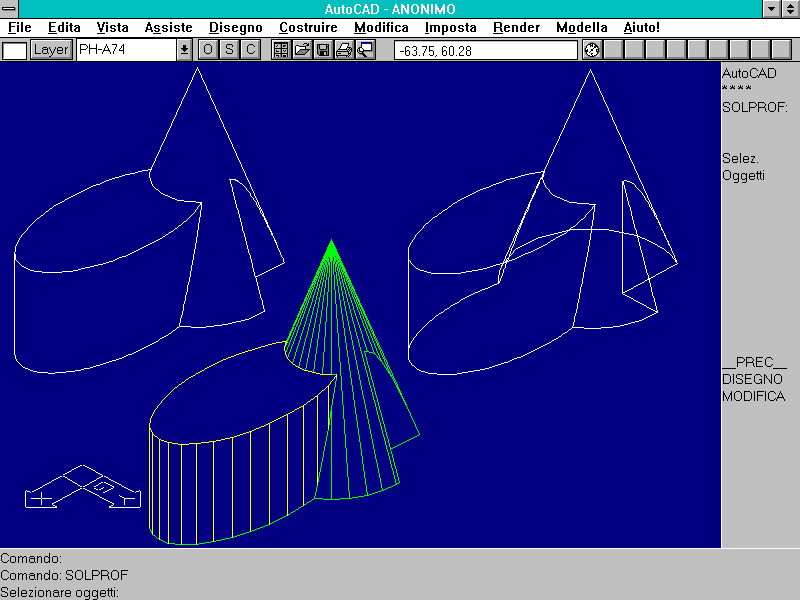
Task: Click the Comando: SOLPROF command line
Action: coord(64,575)
